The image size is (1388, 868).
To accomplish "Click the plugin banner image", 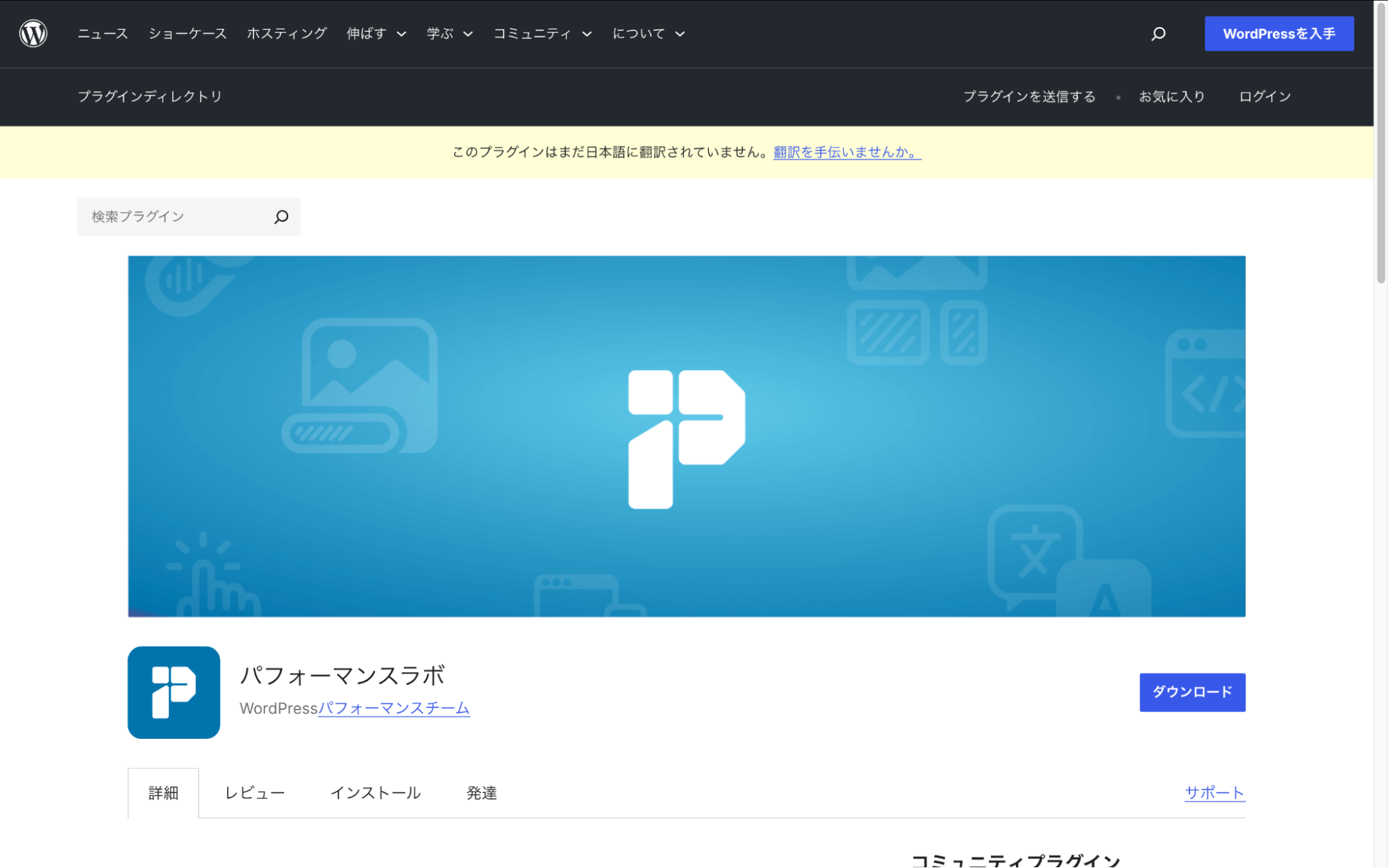I will pos(686,436).
